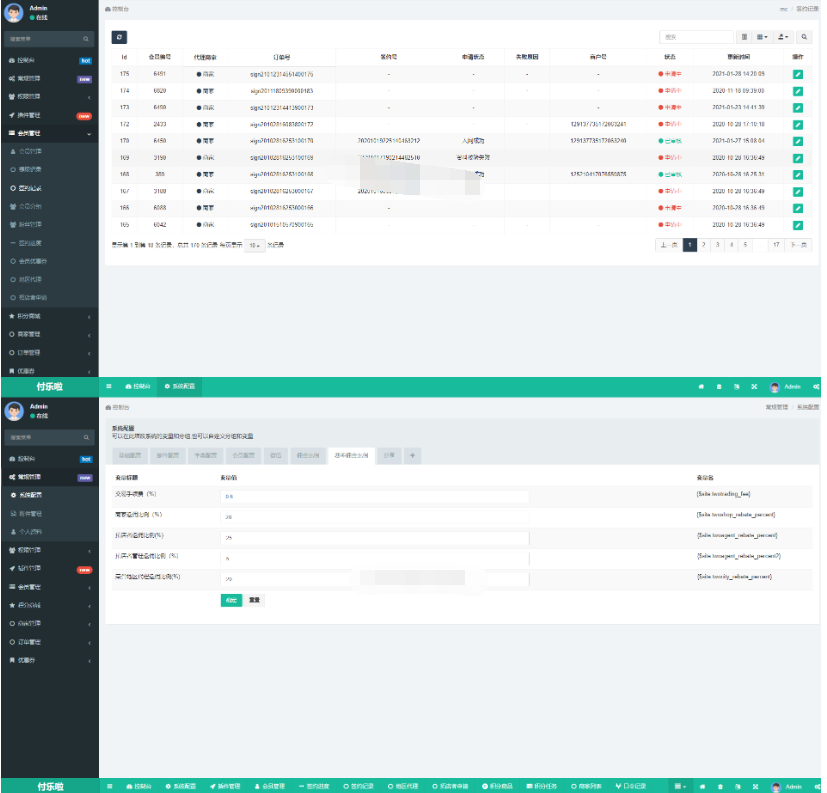Open the page size dropdown showing 10
This screenshot has height=793, width=827.
(255, 245)
